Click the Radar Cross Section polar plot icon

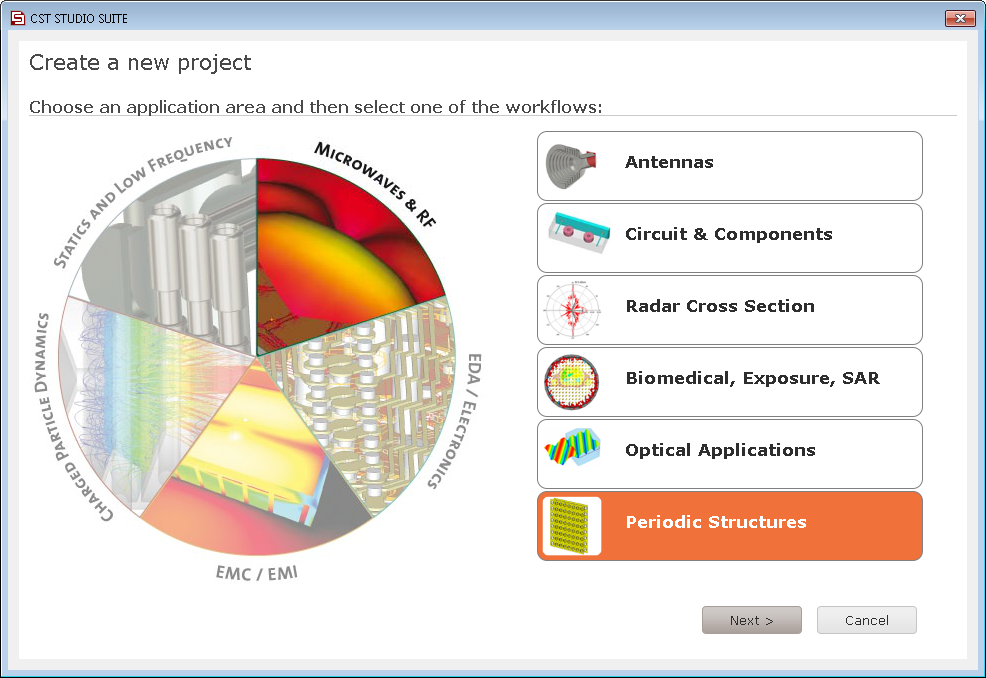[572, 309]
